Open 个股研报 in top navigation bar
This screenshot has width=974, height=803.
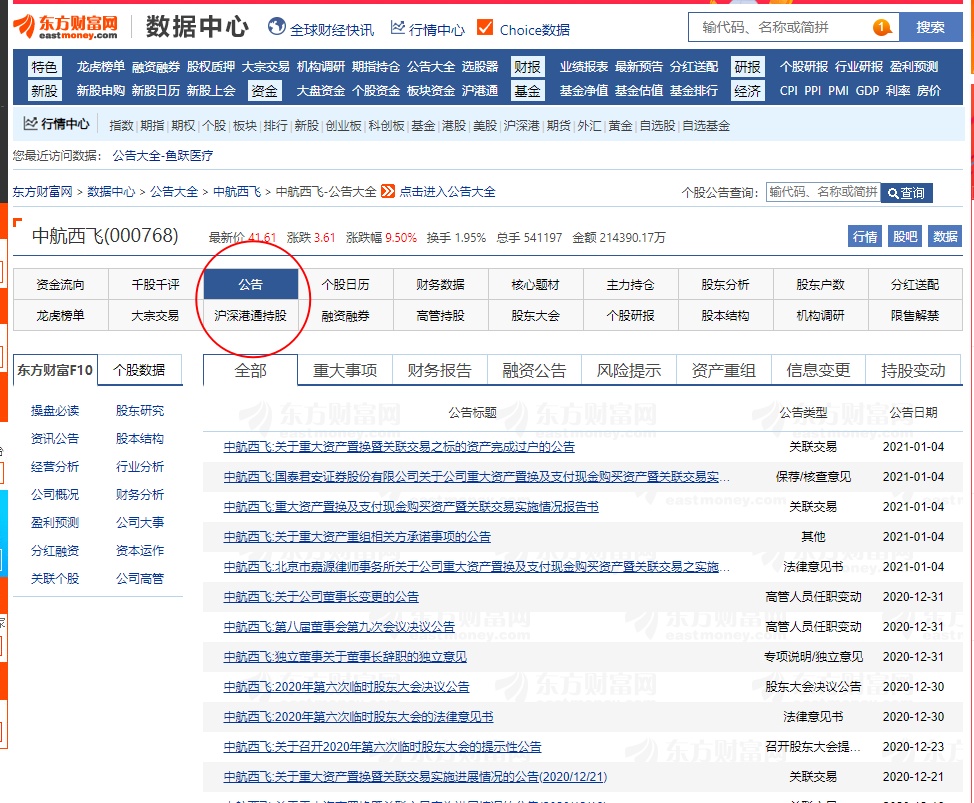tap(804, 66)
